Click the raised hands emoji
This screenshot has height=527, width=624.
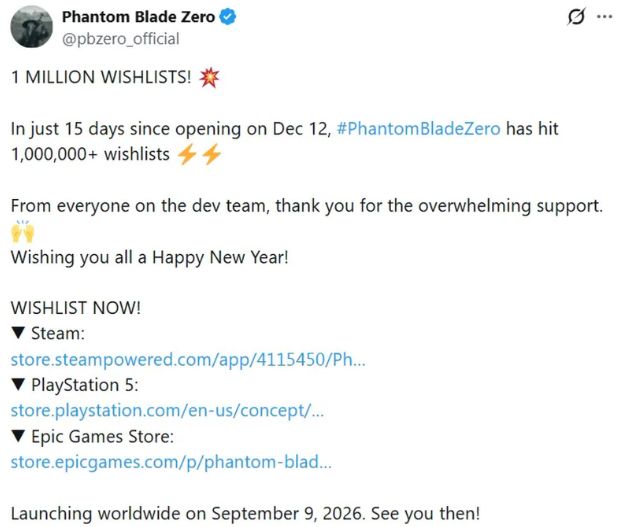23,232
